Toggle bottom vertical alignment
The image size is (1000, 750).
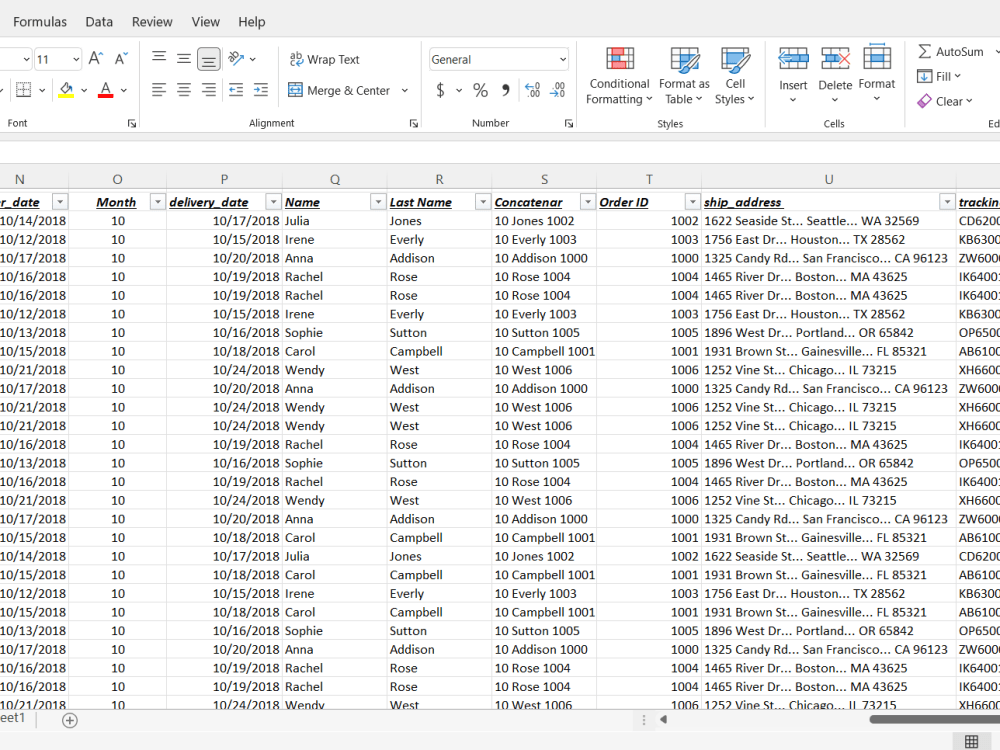coord(209,59)
